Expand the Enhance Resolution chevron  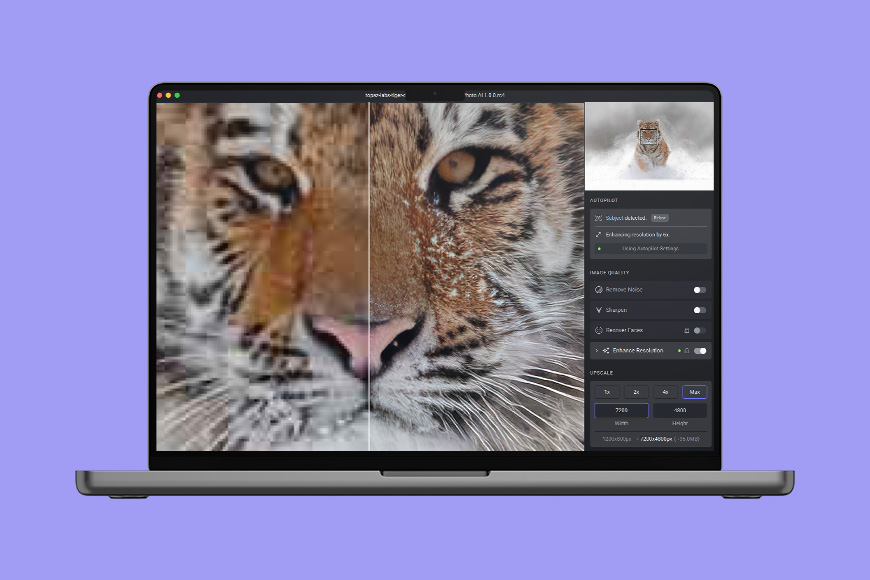[596, 351]
